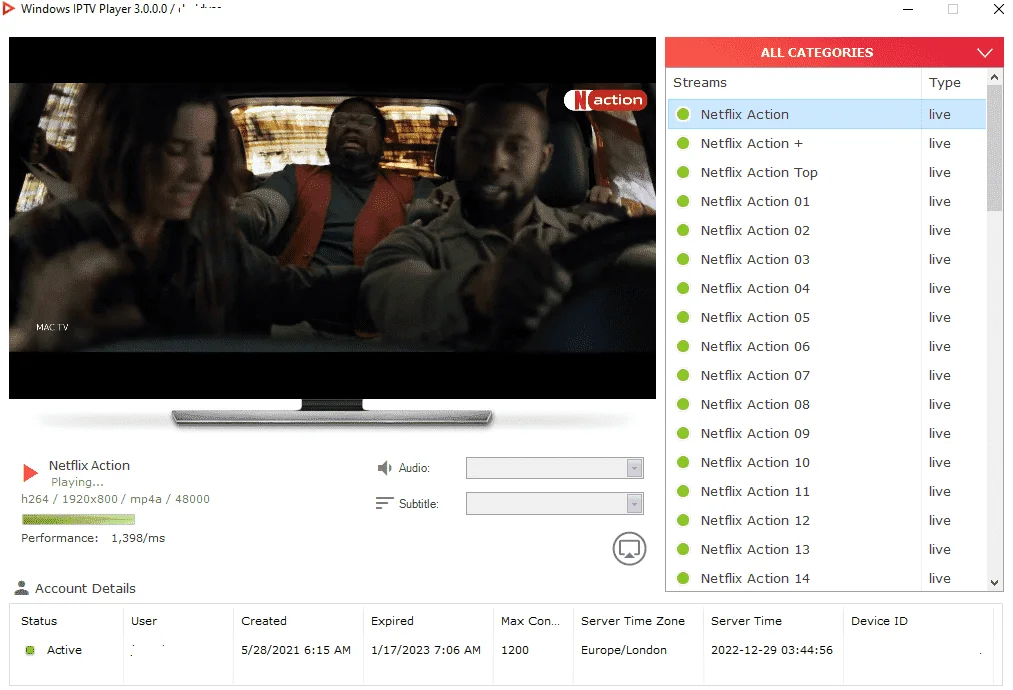Click the Expired date 1/17/2023 7:06 AM
The height and width of the screenshot is (690, 1013).
[426, 650]
